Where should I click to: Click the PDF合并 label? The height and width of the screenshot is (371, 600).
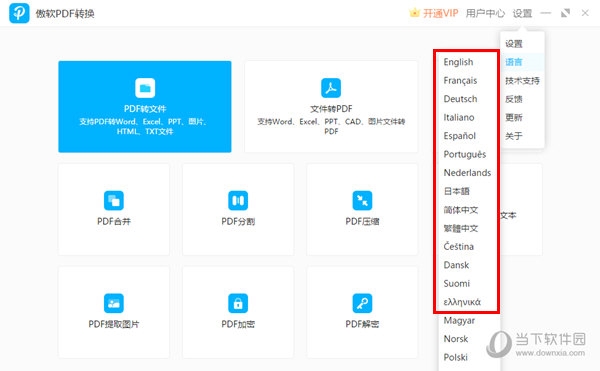[x=114, y=221]
